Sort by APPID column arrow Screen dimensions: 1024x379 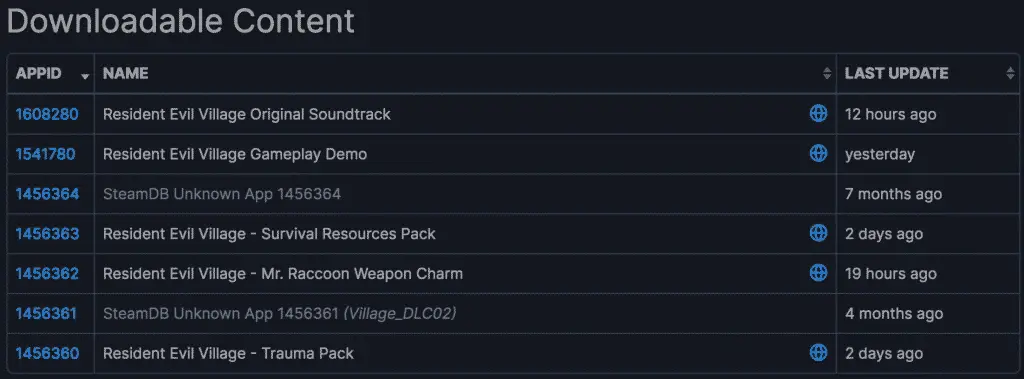tap(85, 76)
